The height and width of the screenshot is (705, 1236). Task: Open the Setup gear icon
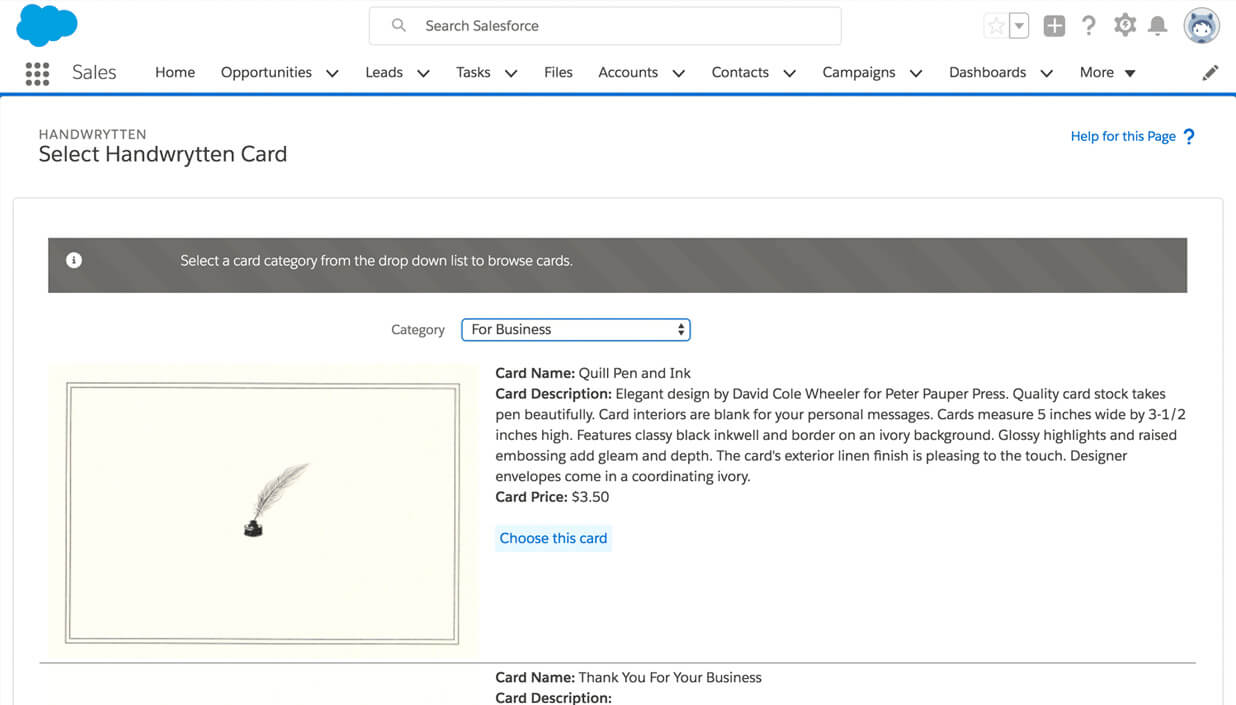click(1125, 26)
